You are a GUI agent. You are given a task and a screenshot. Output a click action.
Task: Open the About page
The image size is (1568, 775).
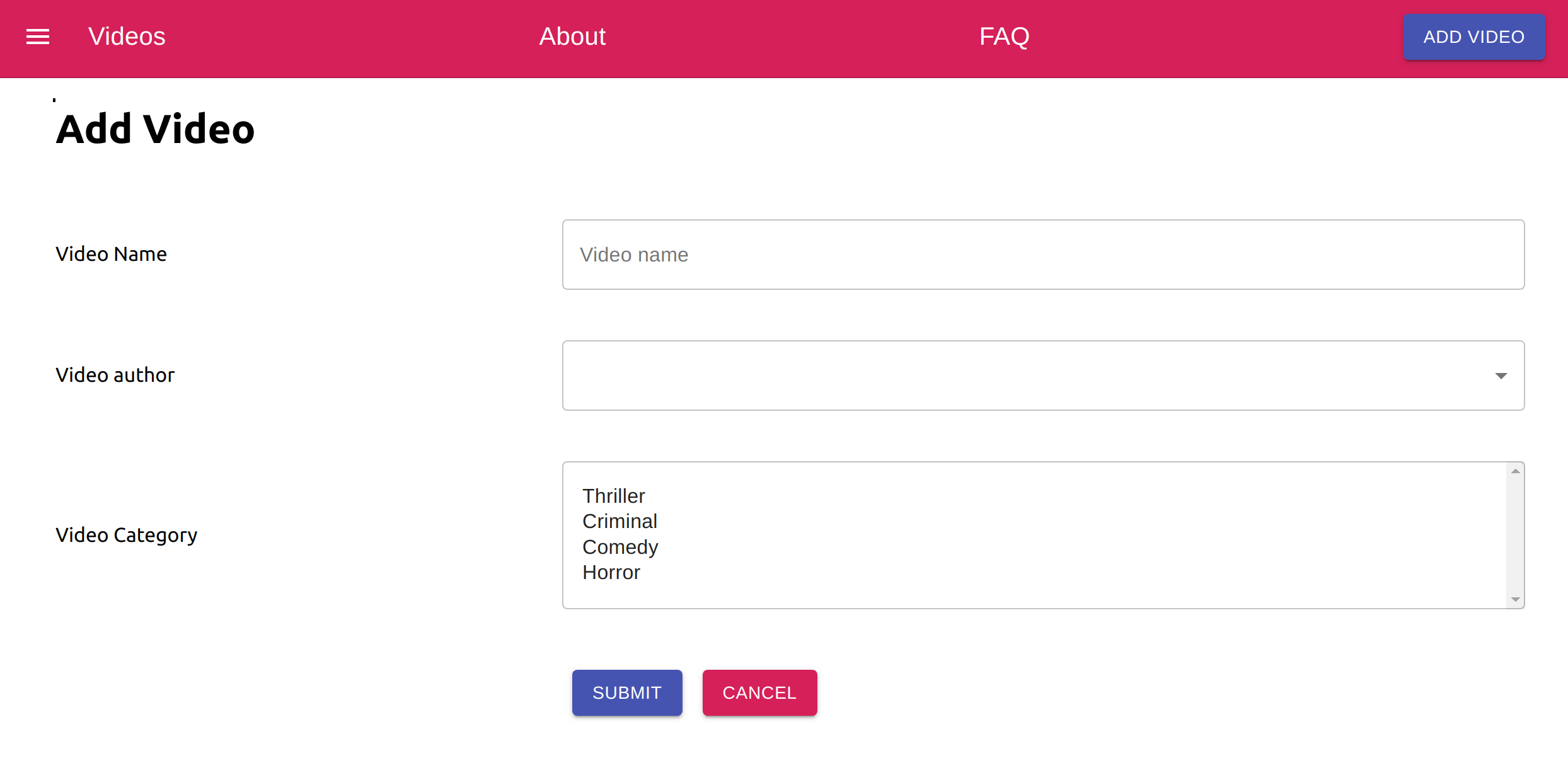[572, 37]
